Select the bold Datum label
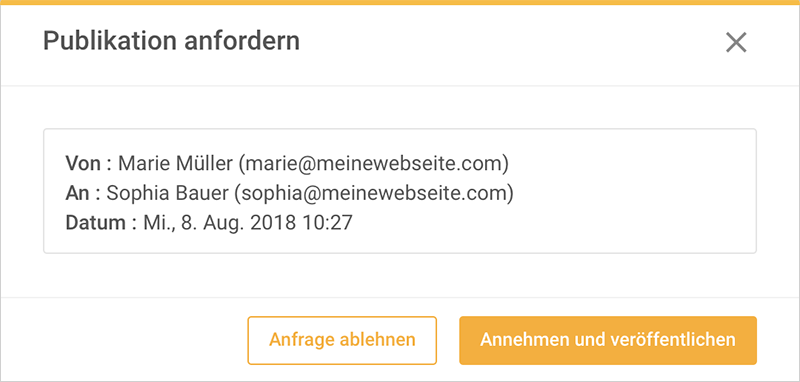The width and height of the screenshot is (800, 382). pyautogui.click(x=95, y=223)
